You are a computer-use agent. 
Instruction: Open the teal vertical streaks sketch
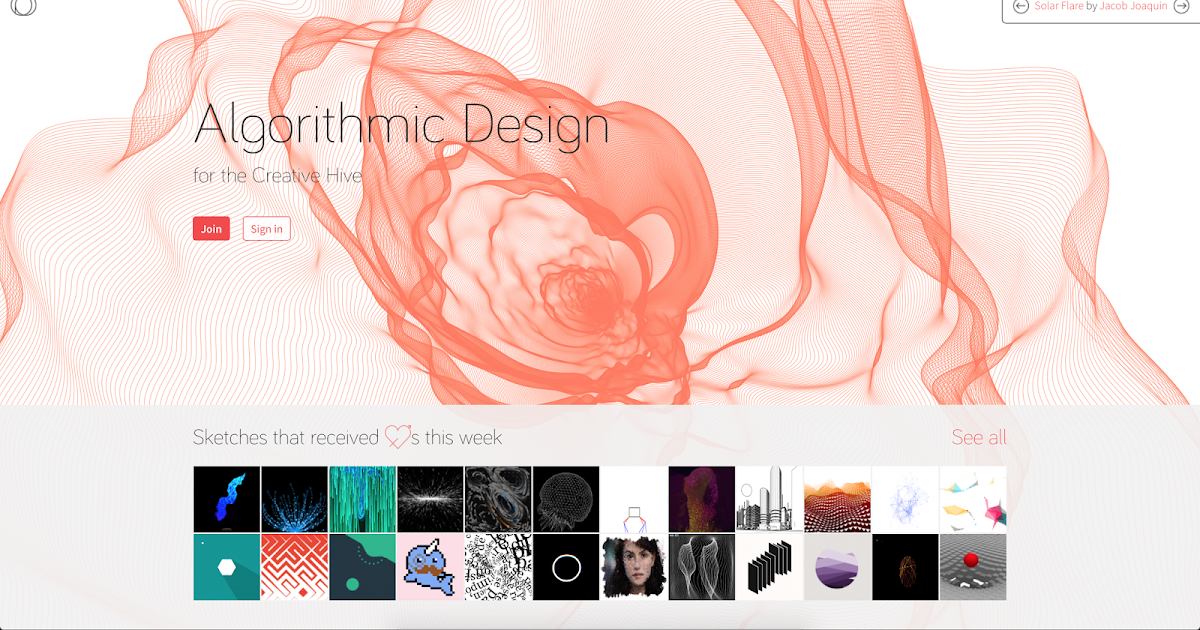point(362,499)
